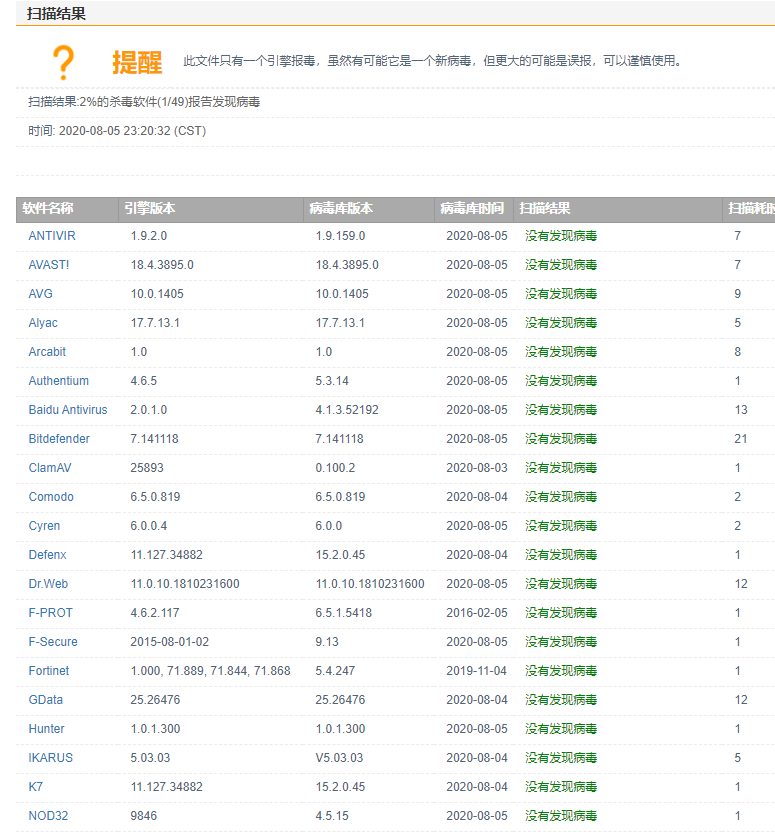Click the F-PROT database version 6.5.1.5418
The image size is (775, 837).
tap(343, 613)
